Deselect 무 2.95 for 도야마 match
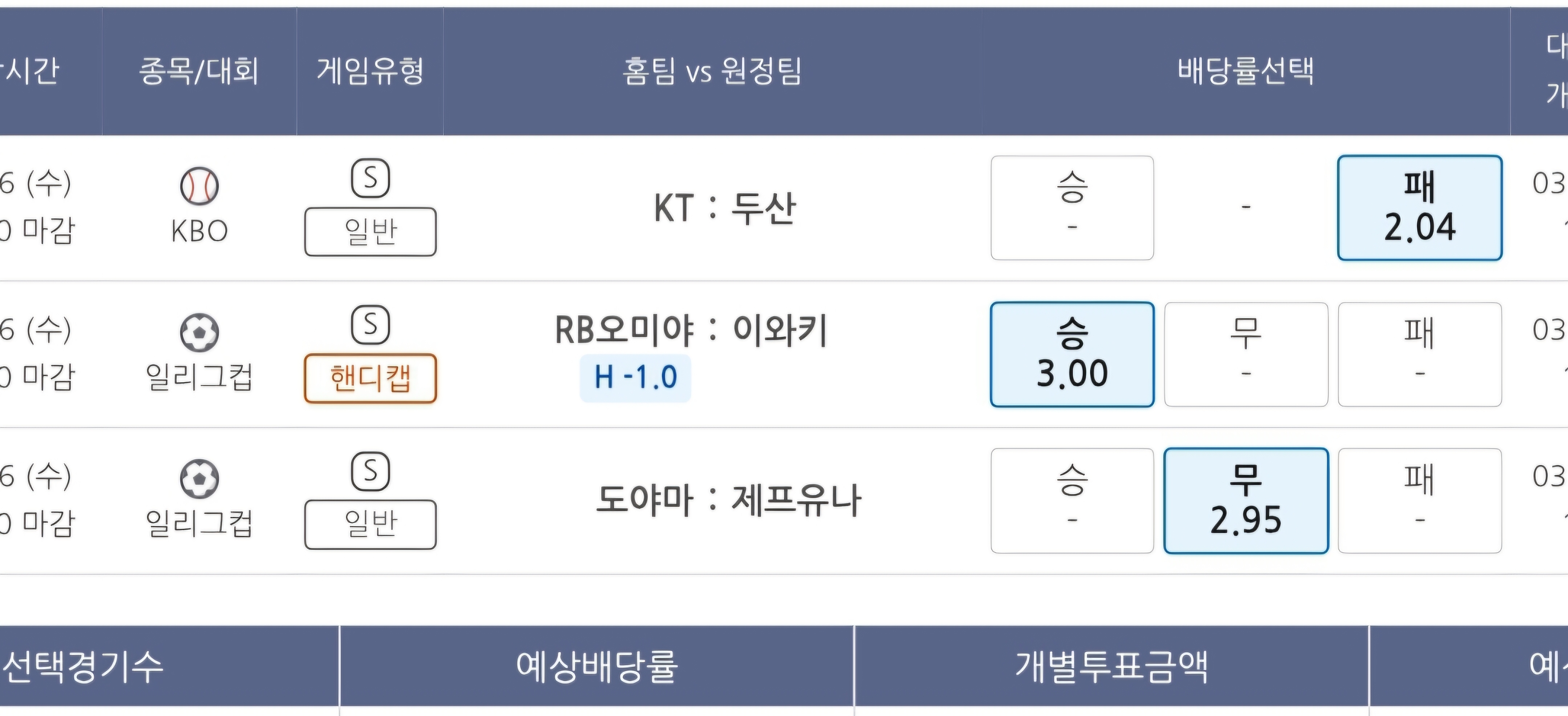This screenshot has height=716, width=1568. [x=1246, y=501]
